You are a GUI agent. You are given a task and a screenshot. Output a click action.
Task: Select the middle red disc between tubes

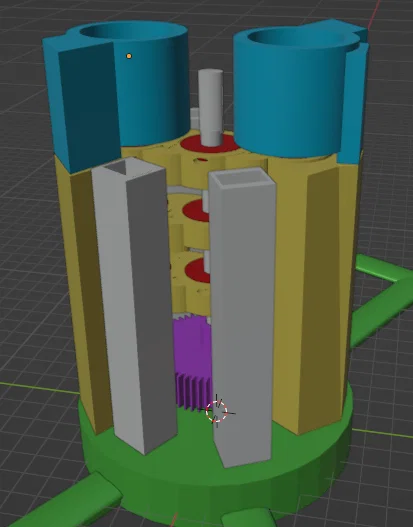[x=196, y=210]
